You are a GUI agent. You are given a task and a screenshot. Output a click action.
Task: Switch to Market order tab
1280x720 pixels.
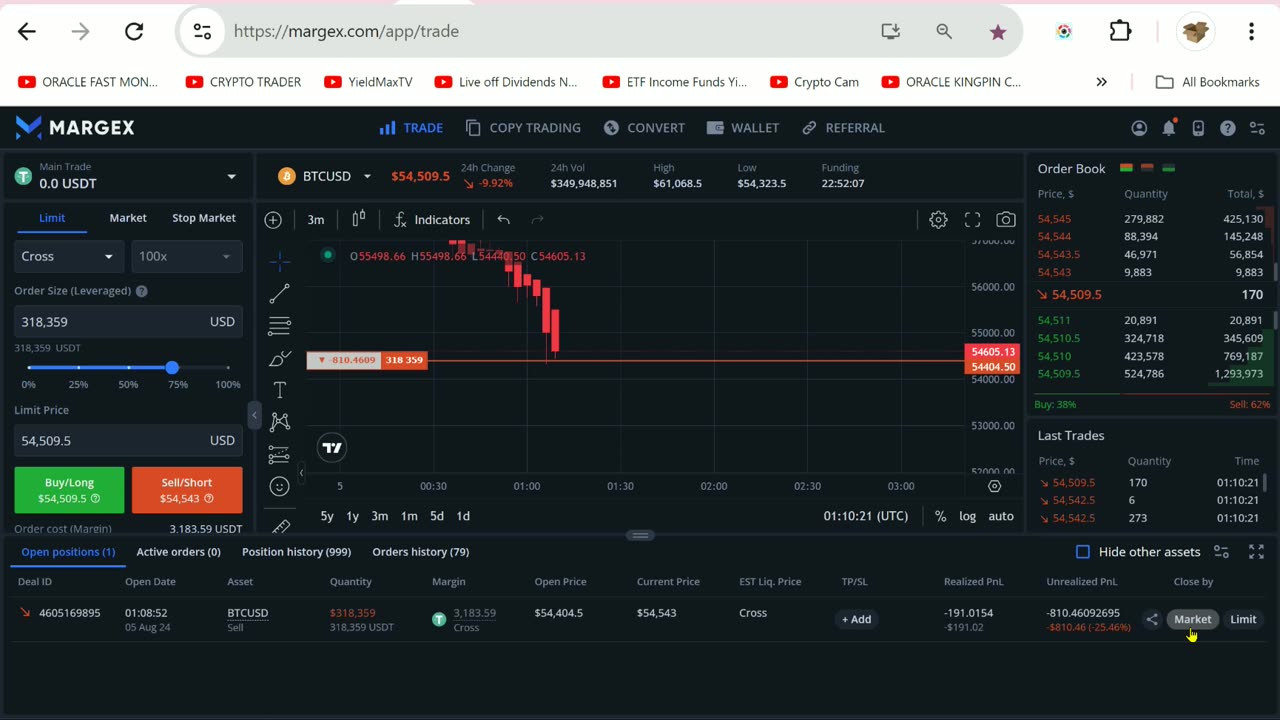128,218
